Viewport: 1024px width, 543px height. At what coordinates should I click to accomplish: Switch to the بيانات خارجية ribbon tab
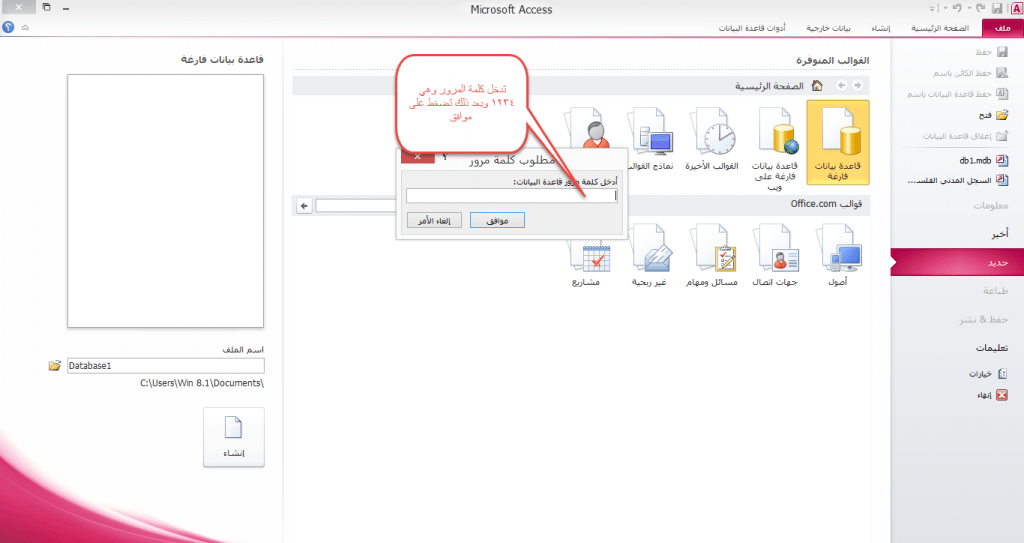[x=828, y=28]
